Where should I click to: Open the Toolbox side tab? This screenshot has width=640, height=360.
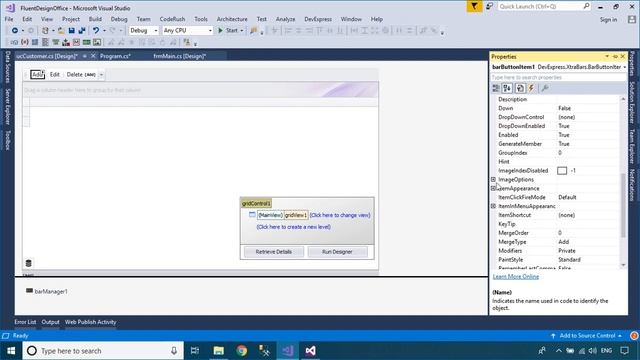(7, 140)
